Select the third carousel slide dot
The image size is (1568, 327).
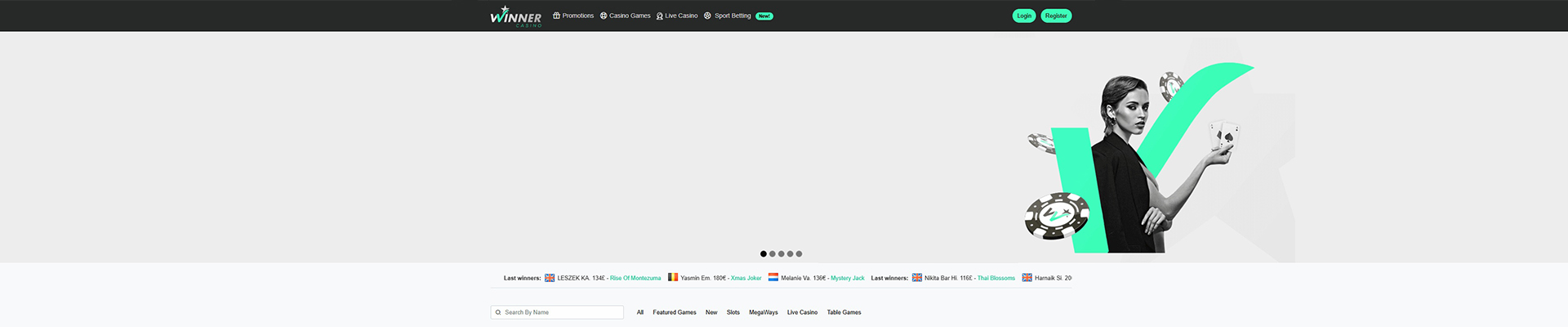(x=782, y=253)
